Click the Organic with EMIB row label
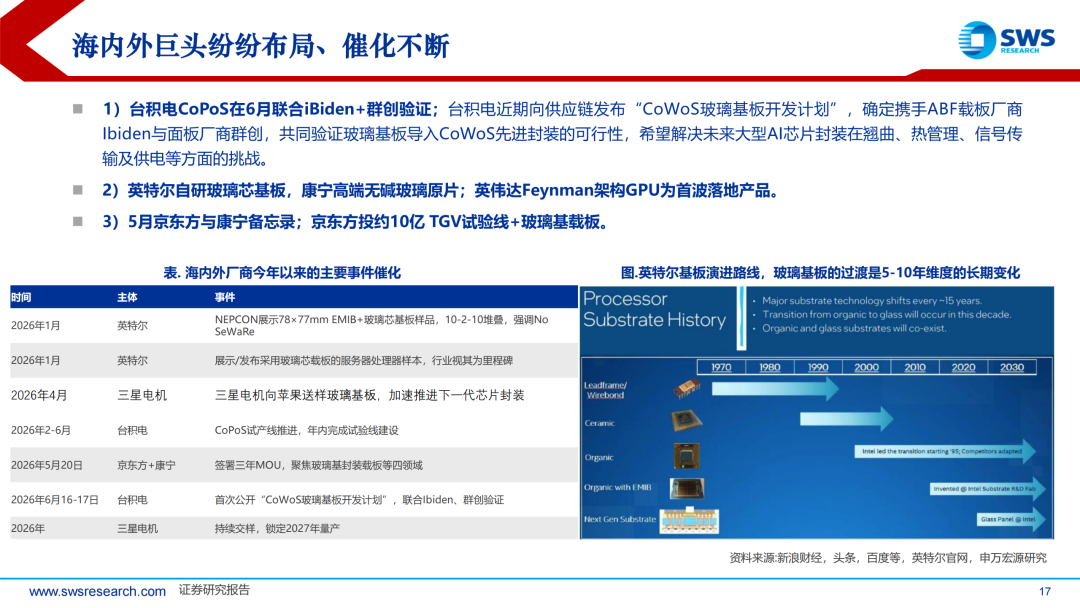Viewport: 1080px width, 608px height. coord(618,488)
